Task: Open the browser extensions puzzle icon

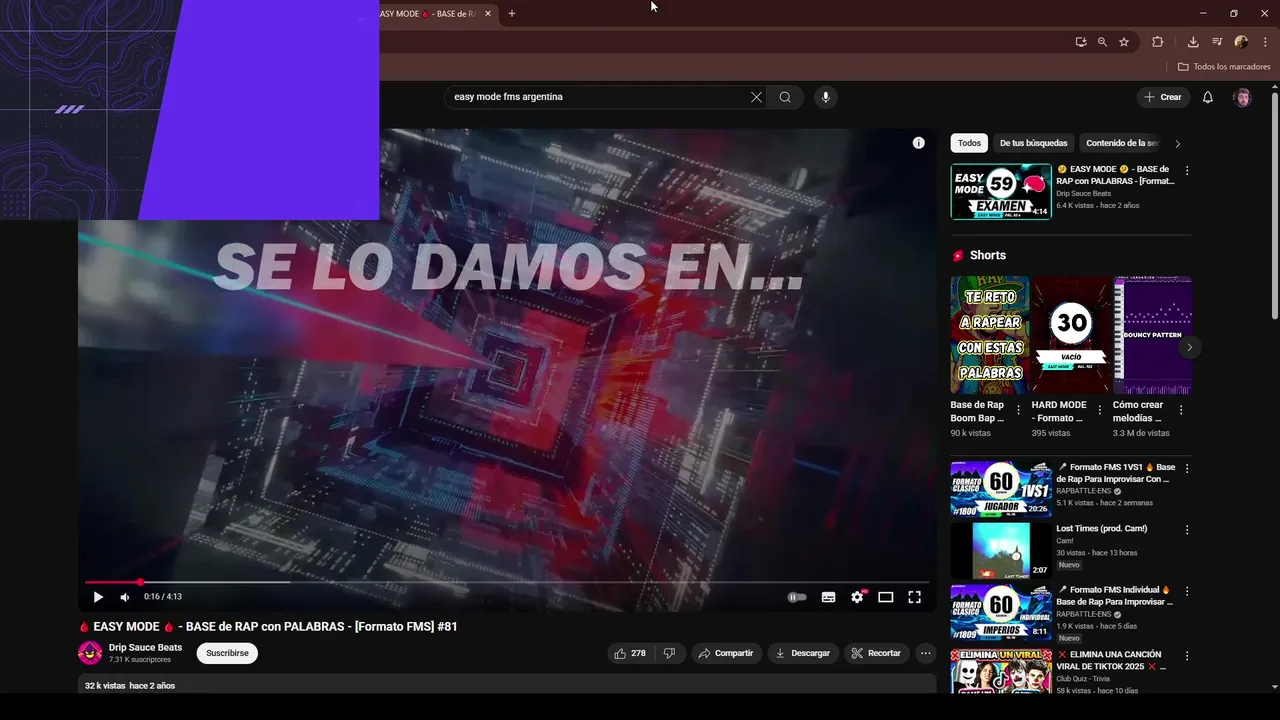Action: 1157,42
